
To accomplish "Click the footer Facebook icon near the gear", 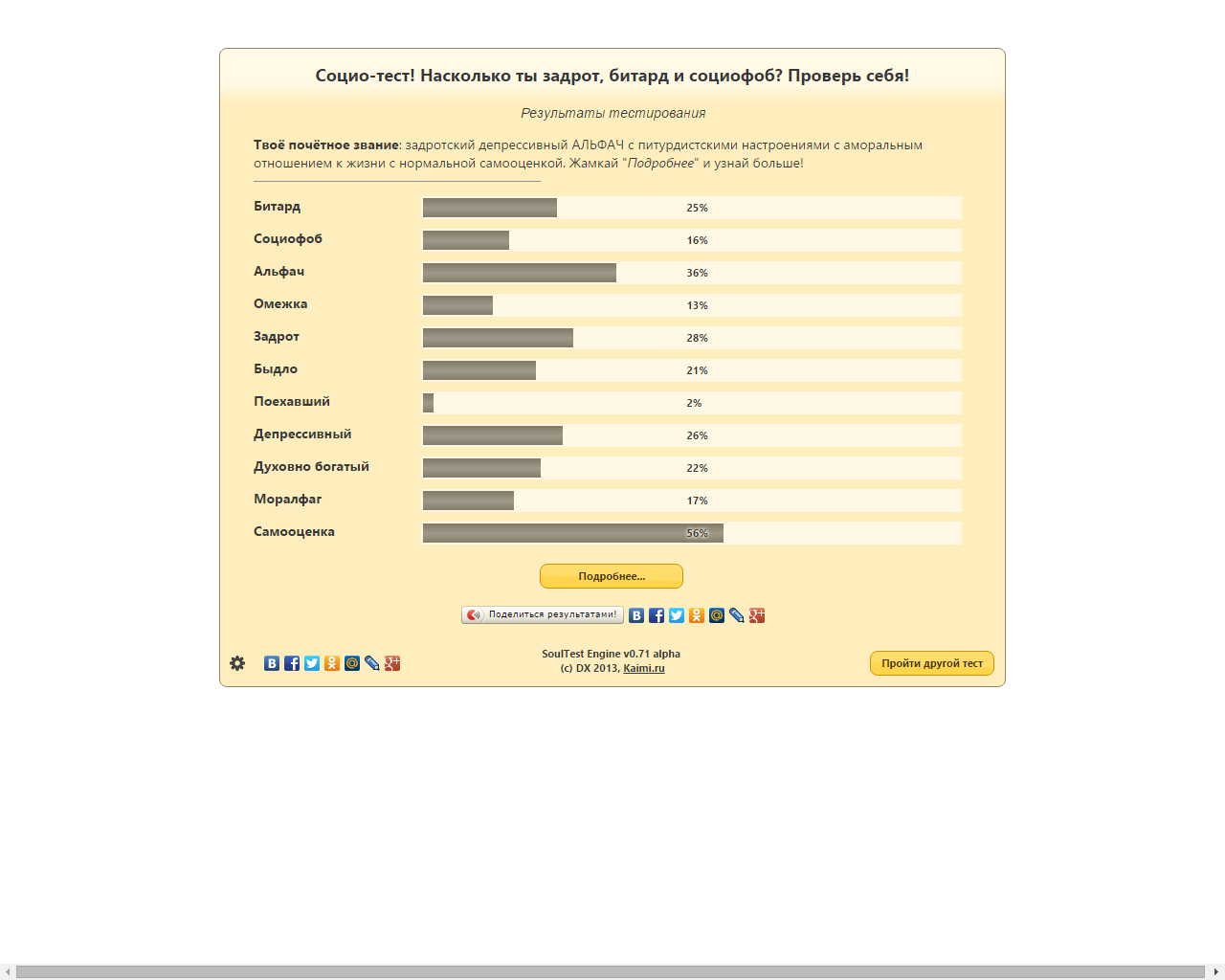I will pyautogui.click(x=292, y=663).
